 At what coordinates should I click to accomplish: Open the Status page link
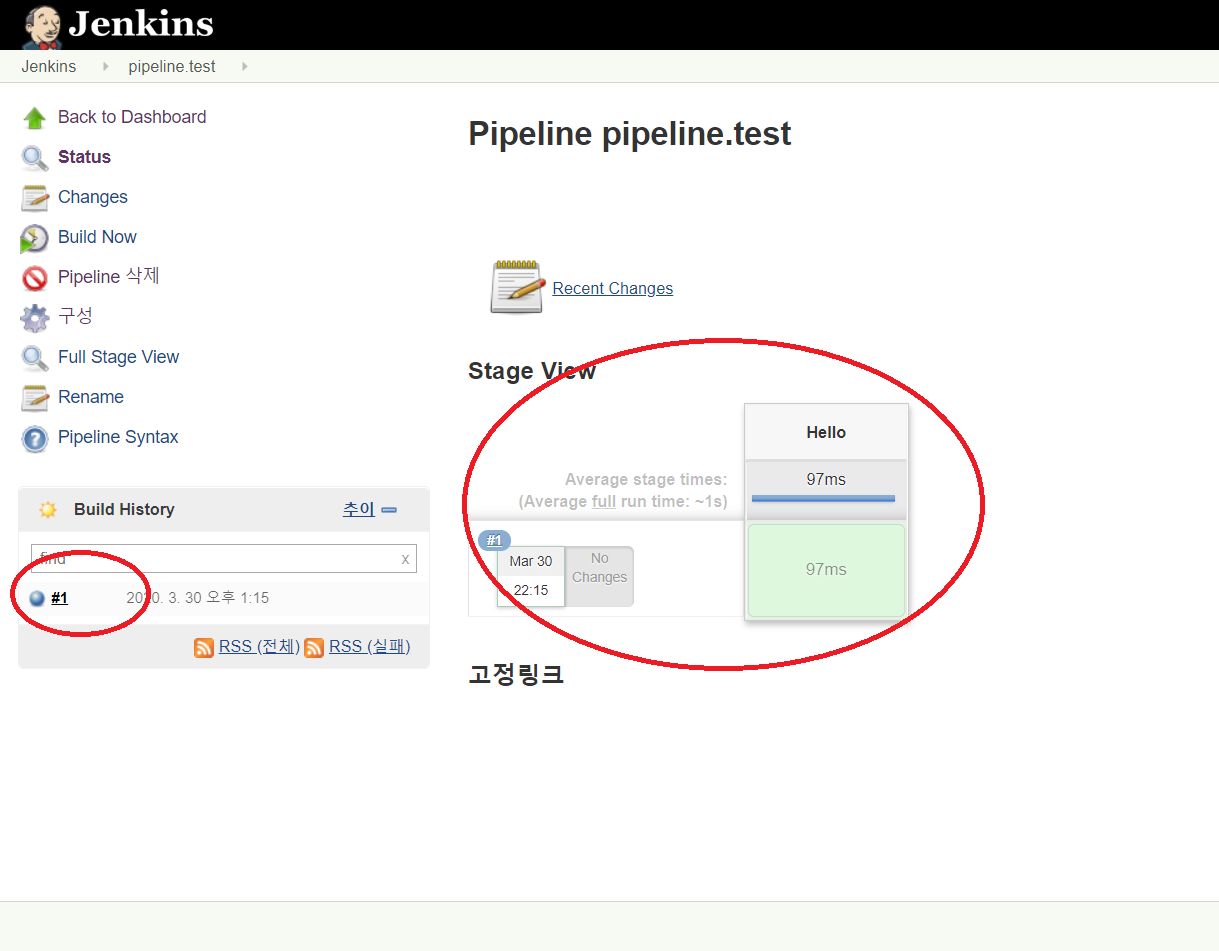tap(84, 157)
